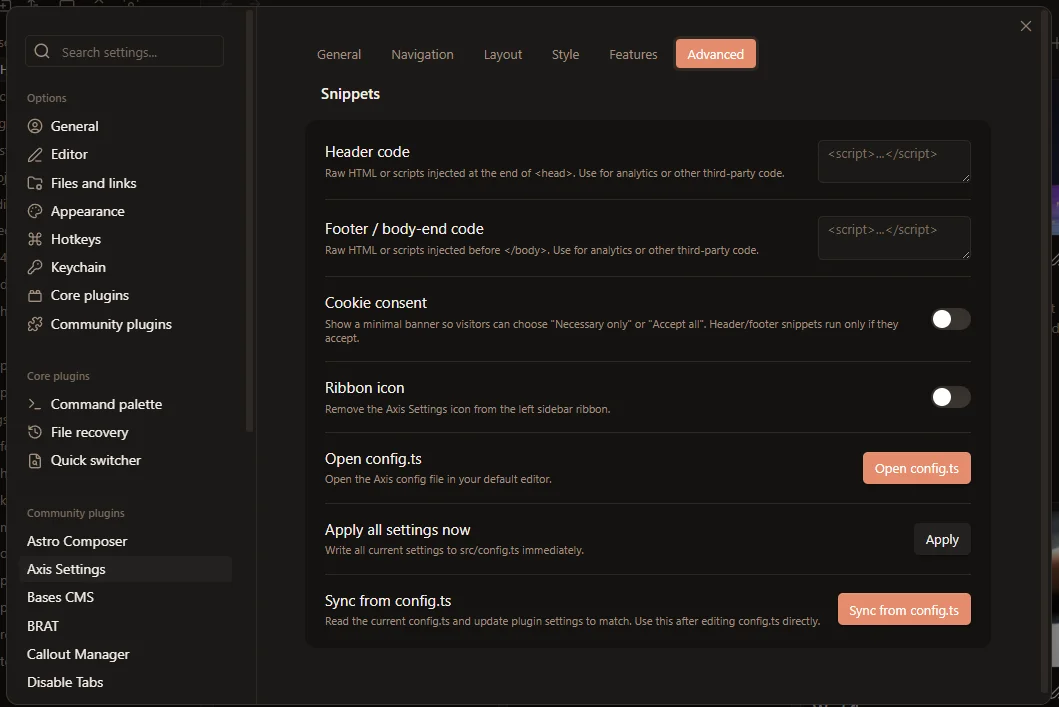Click the Snippets heading

350,94
